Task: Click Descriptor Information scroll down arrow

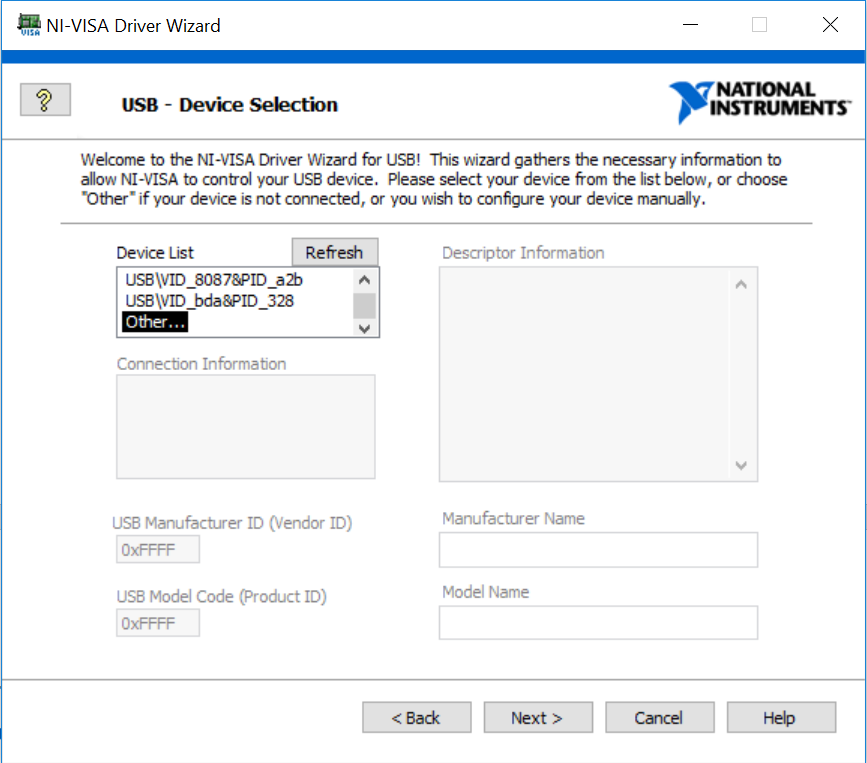Action: pyautogui.click(x=740, y=465)
